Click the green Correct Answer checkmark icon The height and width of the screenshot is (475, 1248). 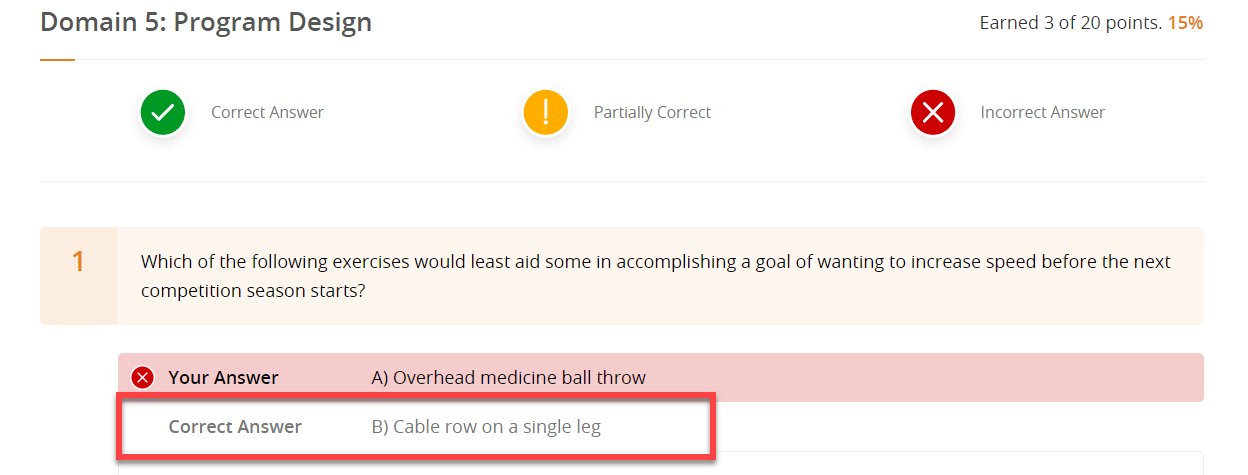coord(163,112)
